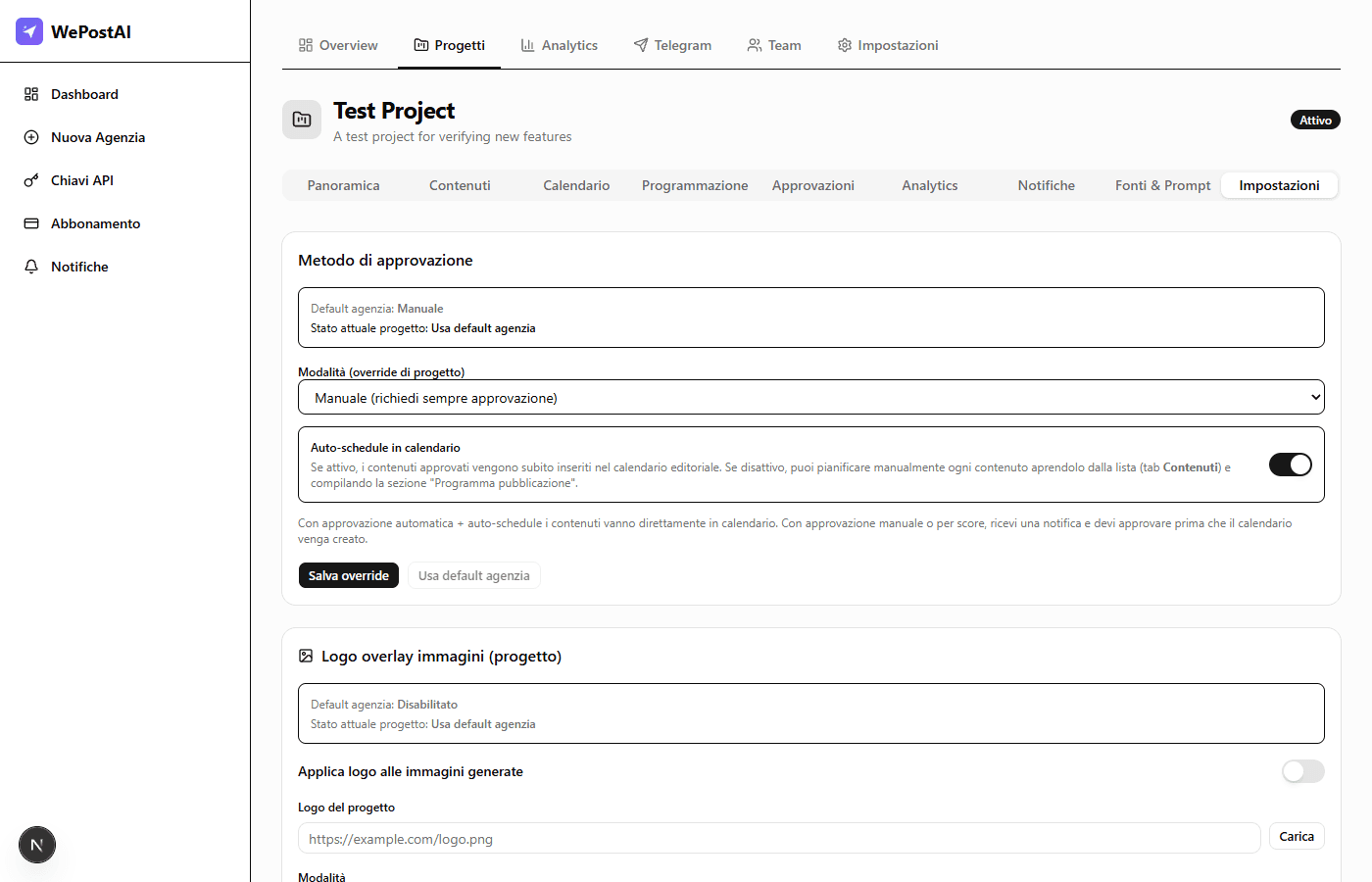Click the Nuova Agenzia plus icon

pyautogui.click(x=31, y=136)
